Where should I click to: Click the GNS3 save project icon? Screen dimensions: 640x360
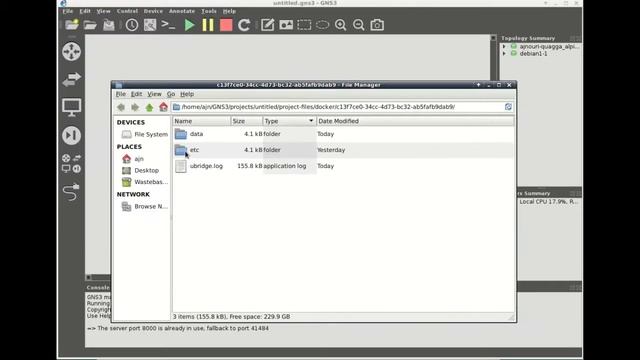click(109, 25)
